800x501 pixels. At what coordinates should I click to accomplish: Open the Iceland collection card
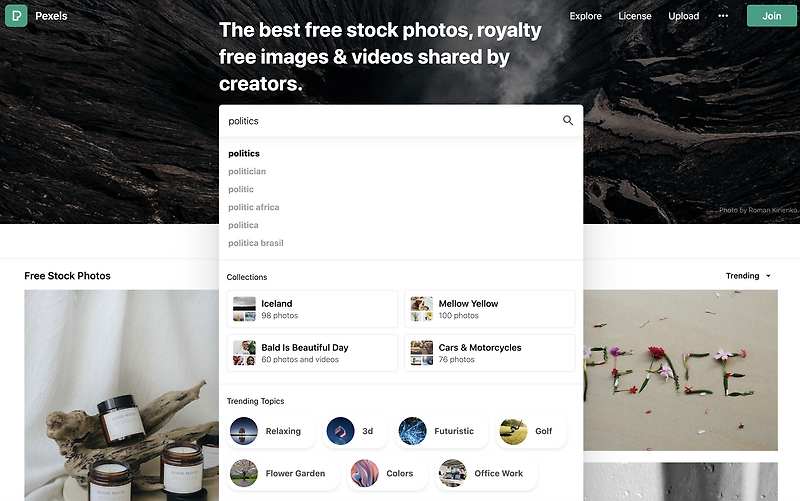[312, 309]
